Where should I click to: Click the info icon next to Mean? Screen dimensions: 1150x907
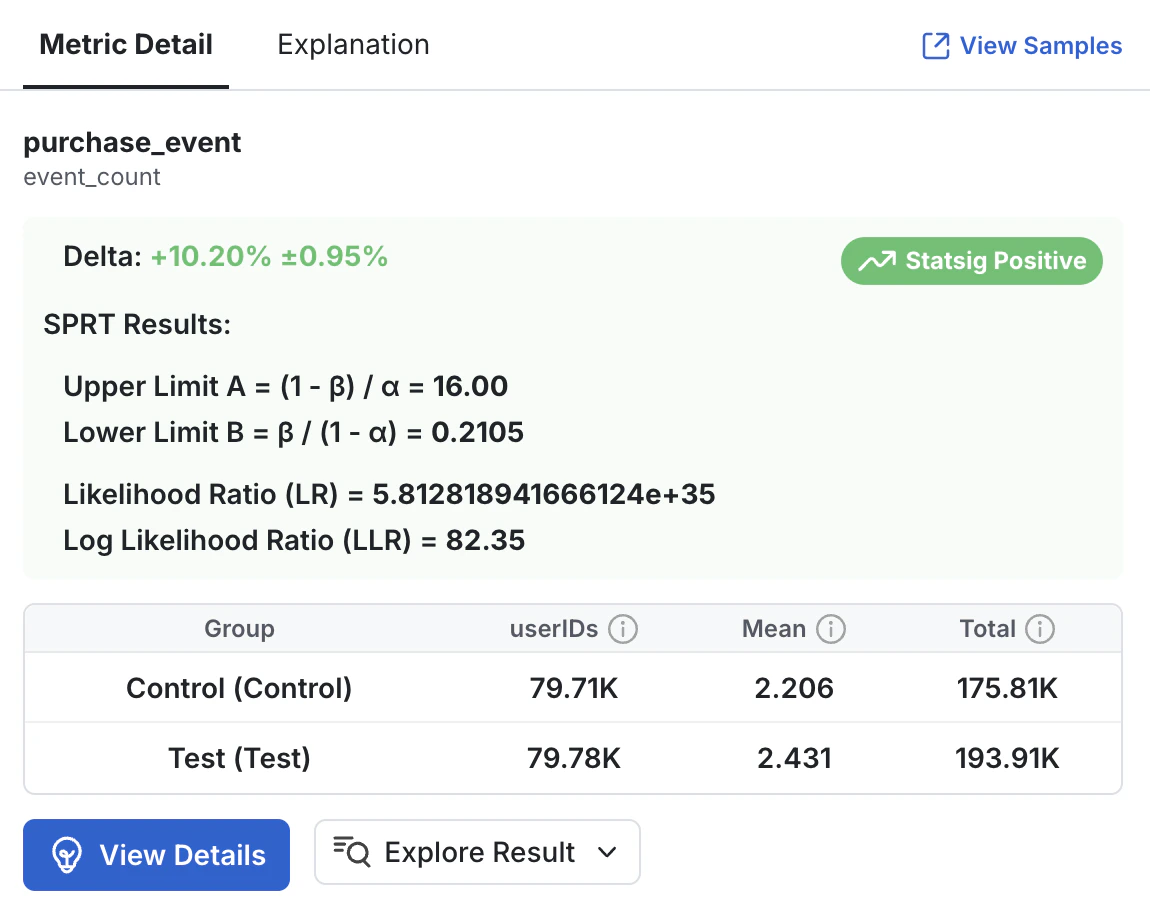coord(830,629)
